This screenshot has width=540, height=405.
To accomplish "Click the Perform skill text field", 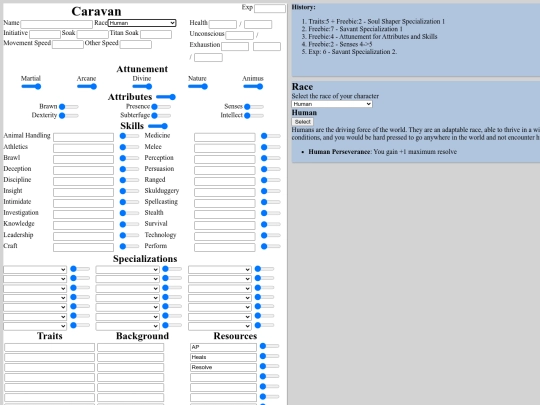I will pos(225,247).
